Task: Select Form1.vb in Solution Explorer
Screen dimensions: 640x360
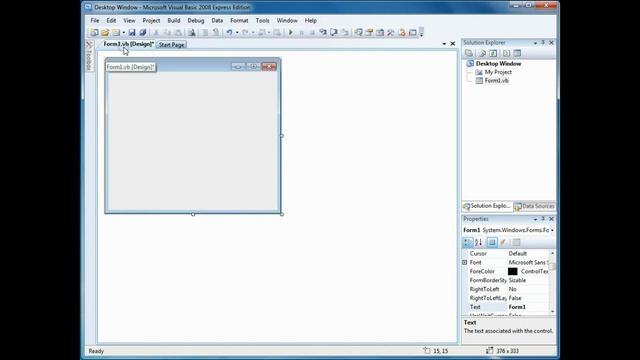Action: pos(496,80)
